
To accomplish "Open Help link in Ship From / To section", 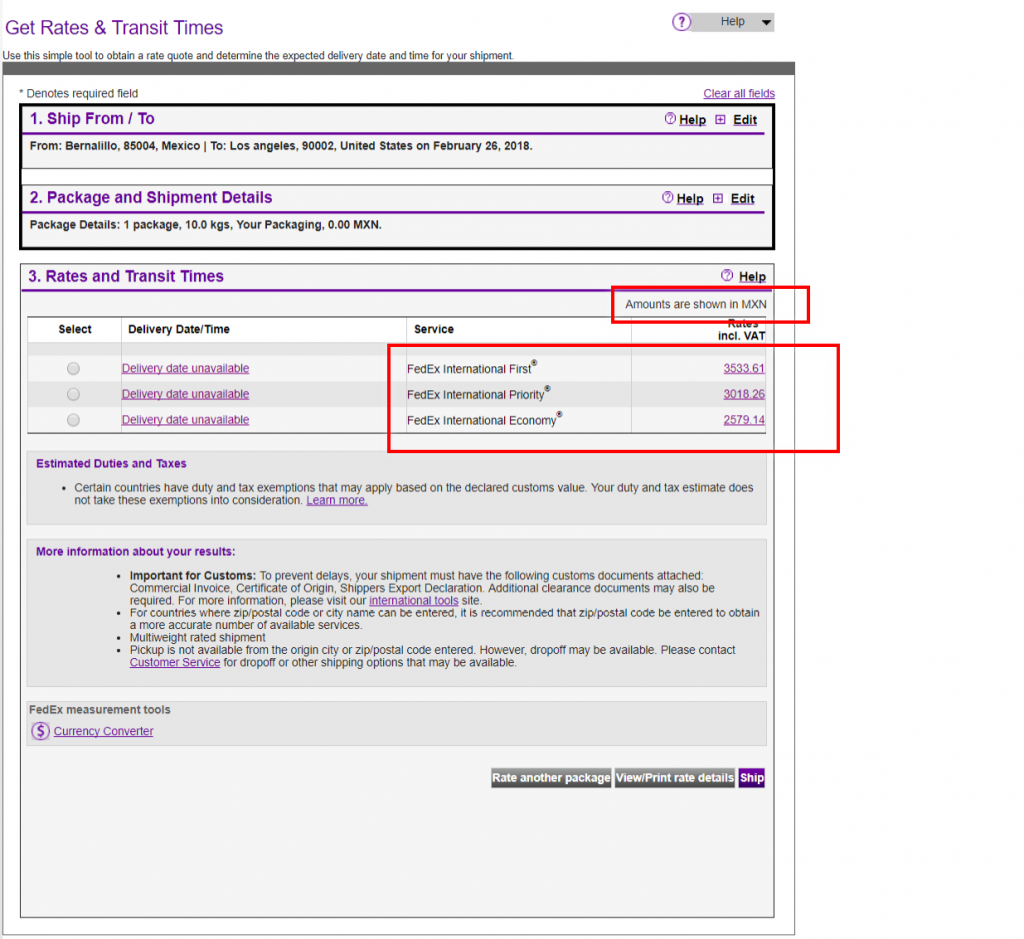I will pyautogui.click(x=692, y=119).
